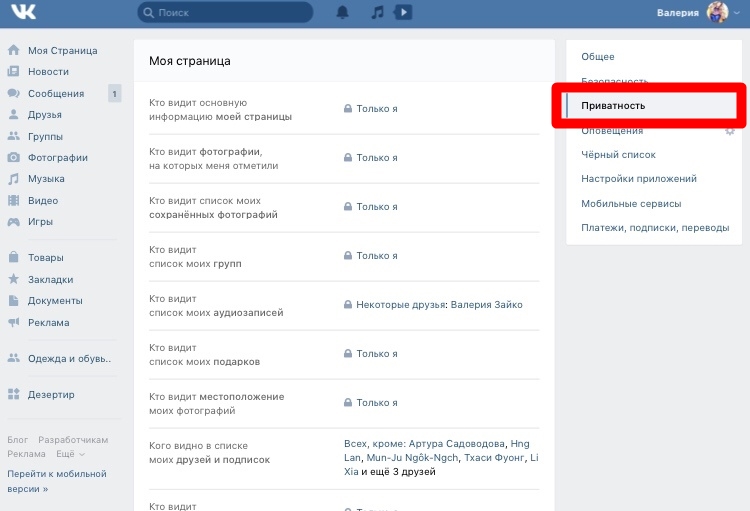Open the music note icon in header
The width and height of the screenshot is (750, 511).
point(377,13)
